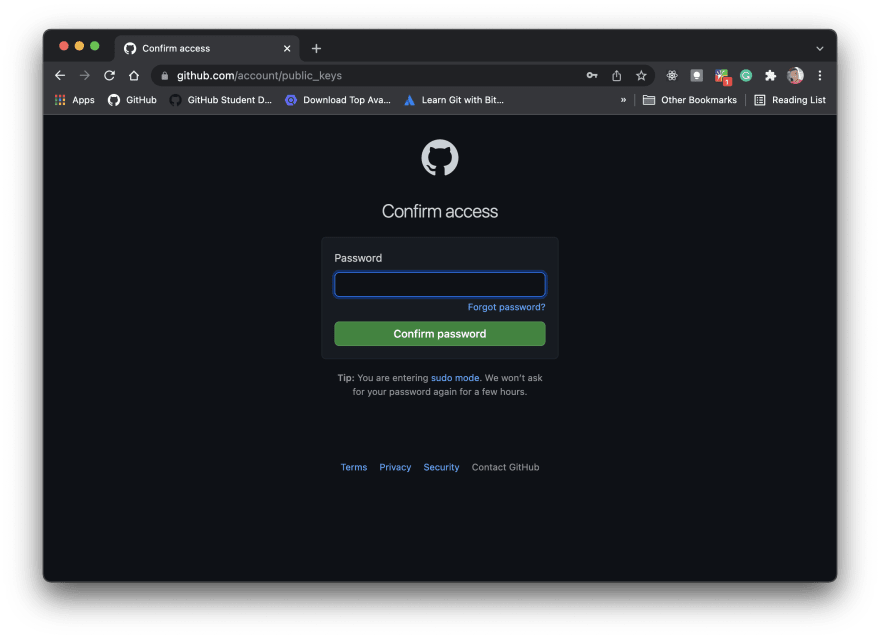Click the green macOS fullscreen button
Image resolution: width=880 pixels, height=639 pixels.
95,46
